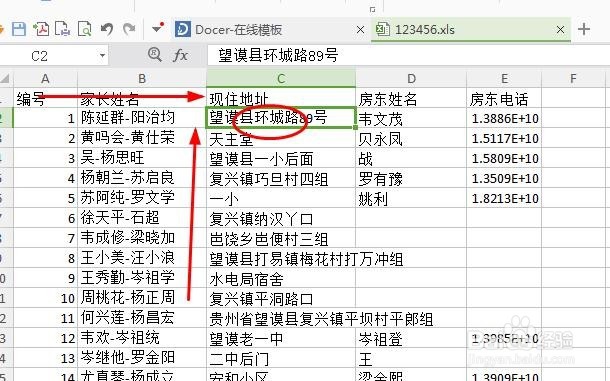Click header cell 编号
The image size is (610, 381).
[x=45, y=99]
